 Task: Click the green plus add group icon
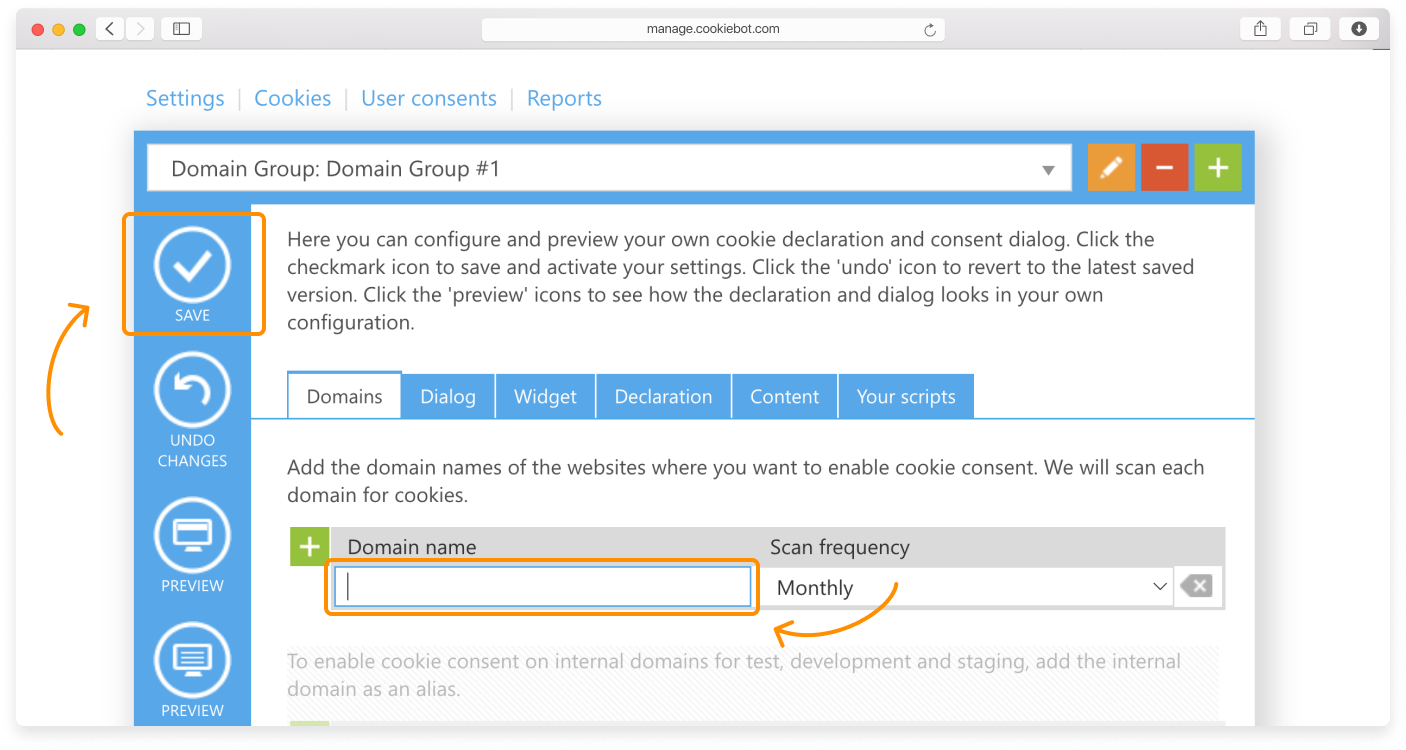pyautogui.click(x=1217, y=168)
